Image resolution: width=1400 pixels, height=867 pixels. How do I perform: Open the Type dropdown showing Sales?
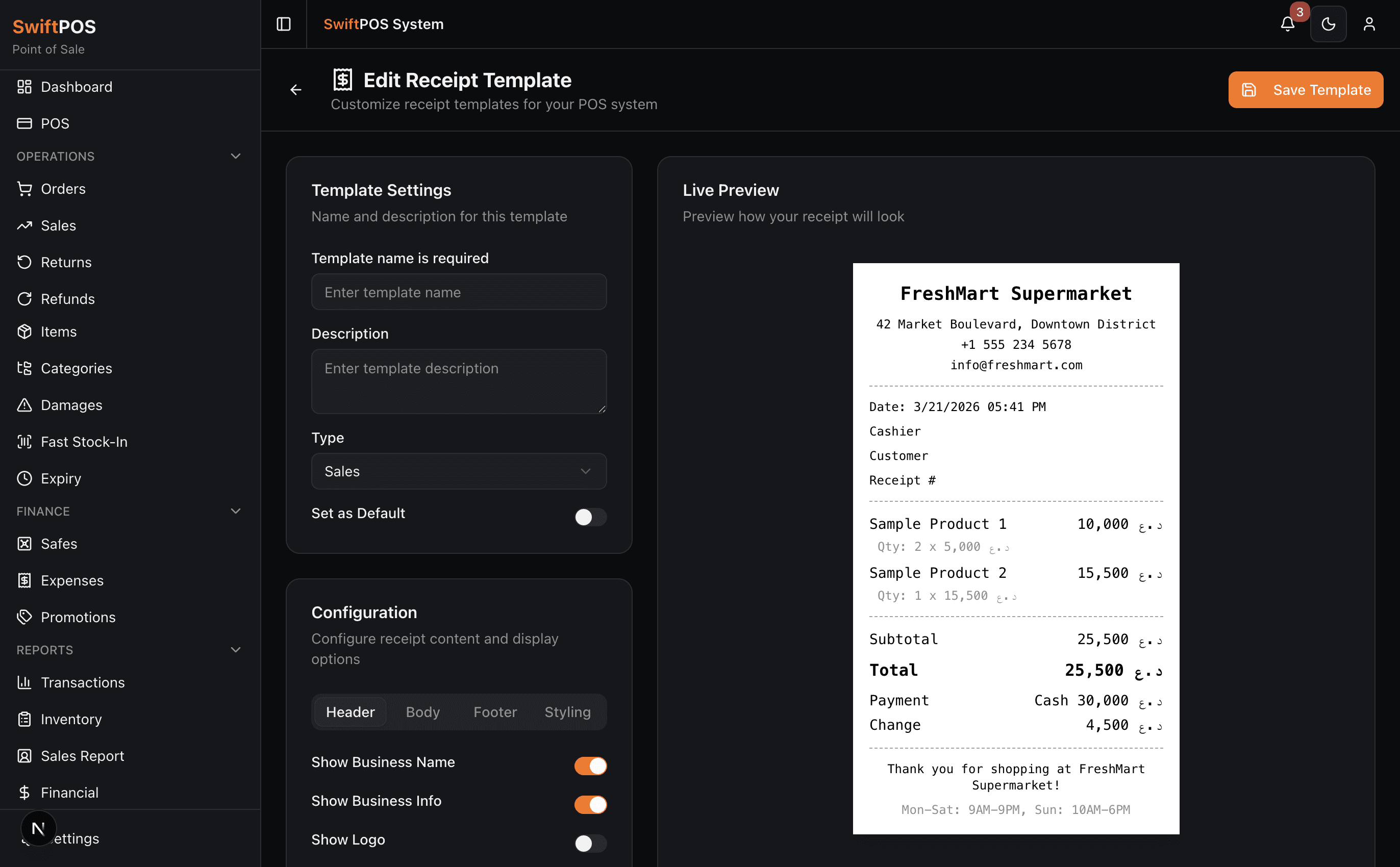[x=458, y=471]
